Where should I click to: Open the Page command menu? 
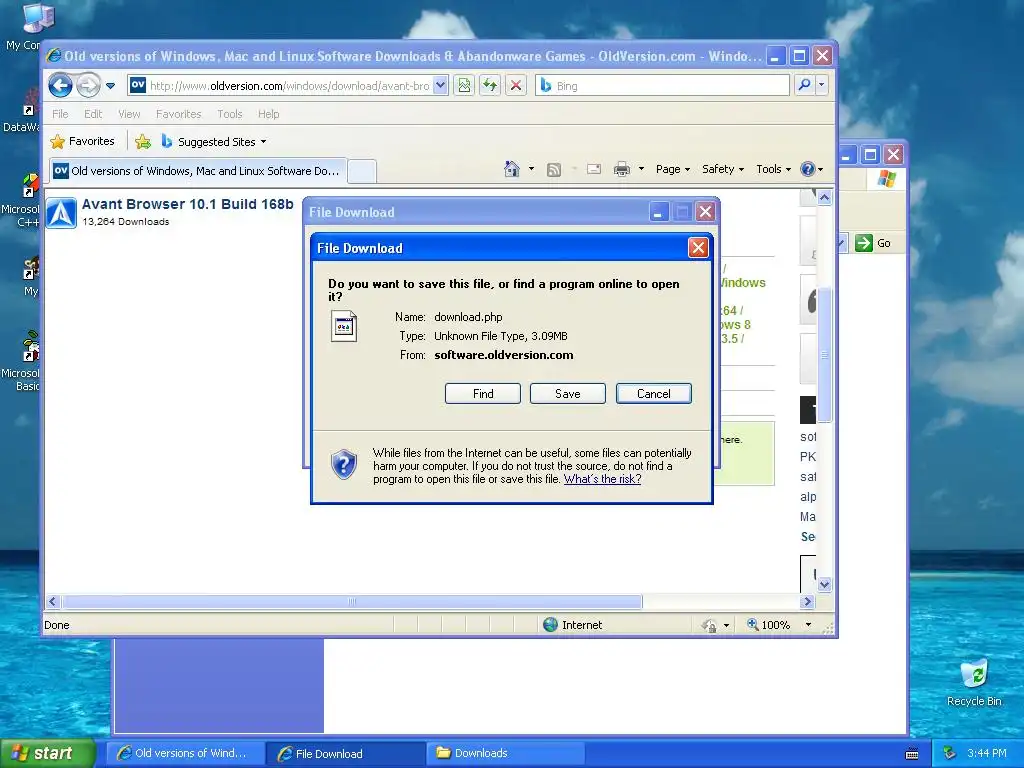[x=673, y=169]
